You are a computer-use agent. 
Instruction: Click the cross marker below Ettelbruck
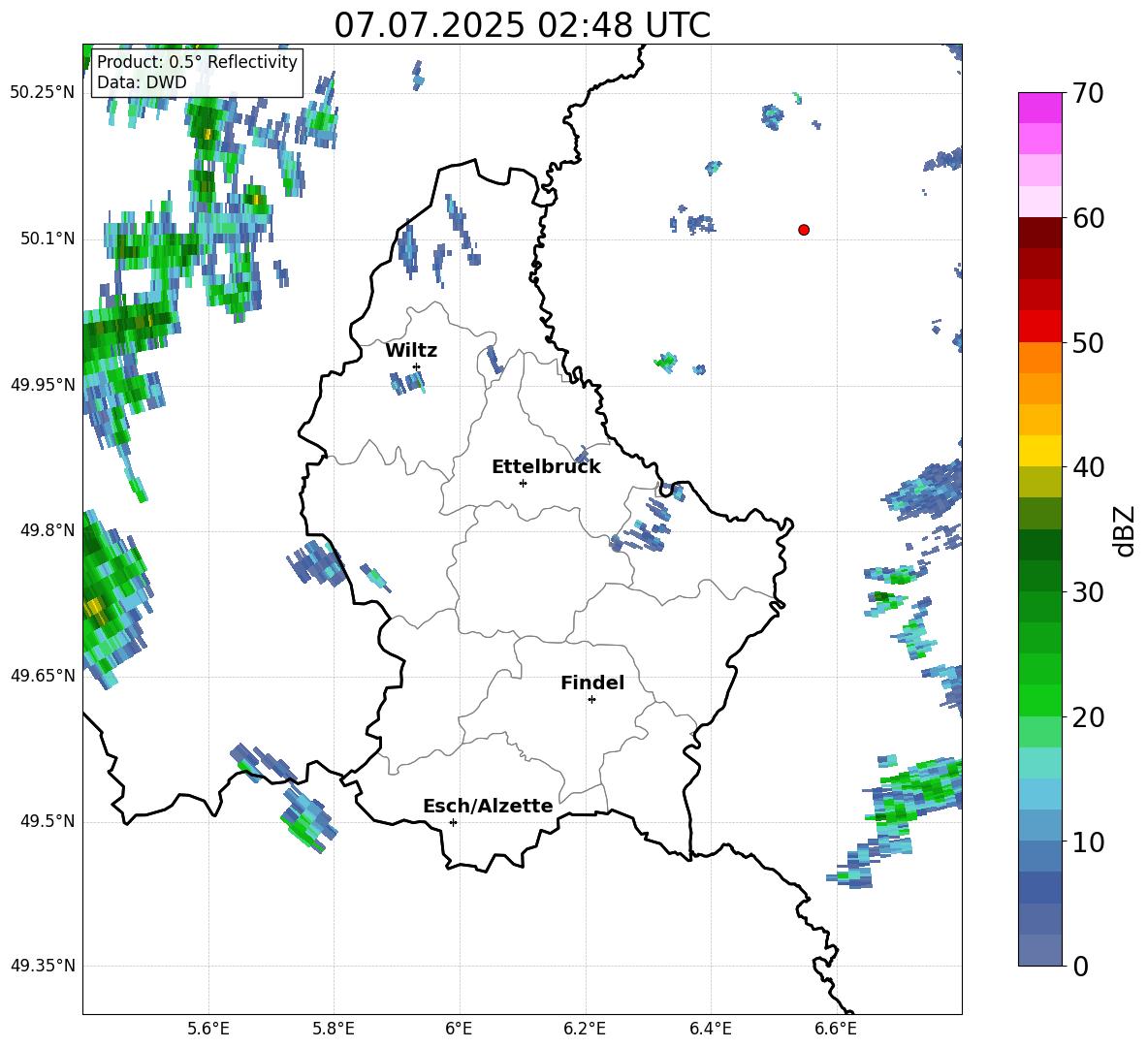[523, 483]
